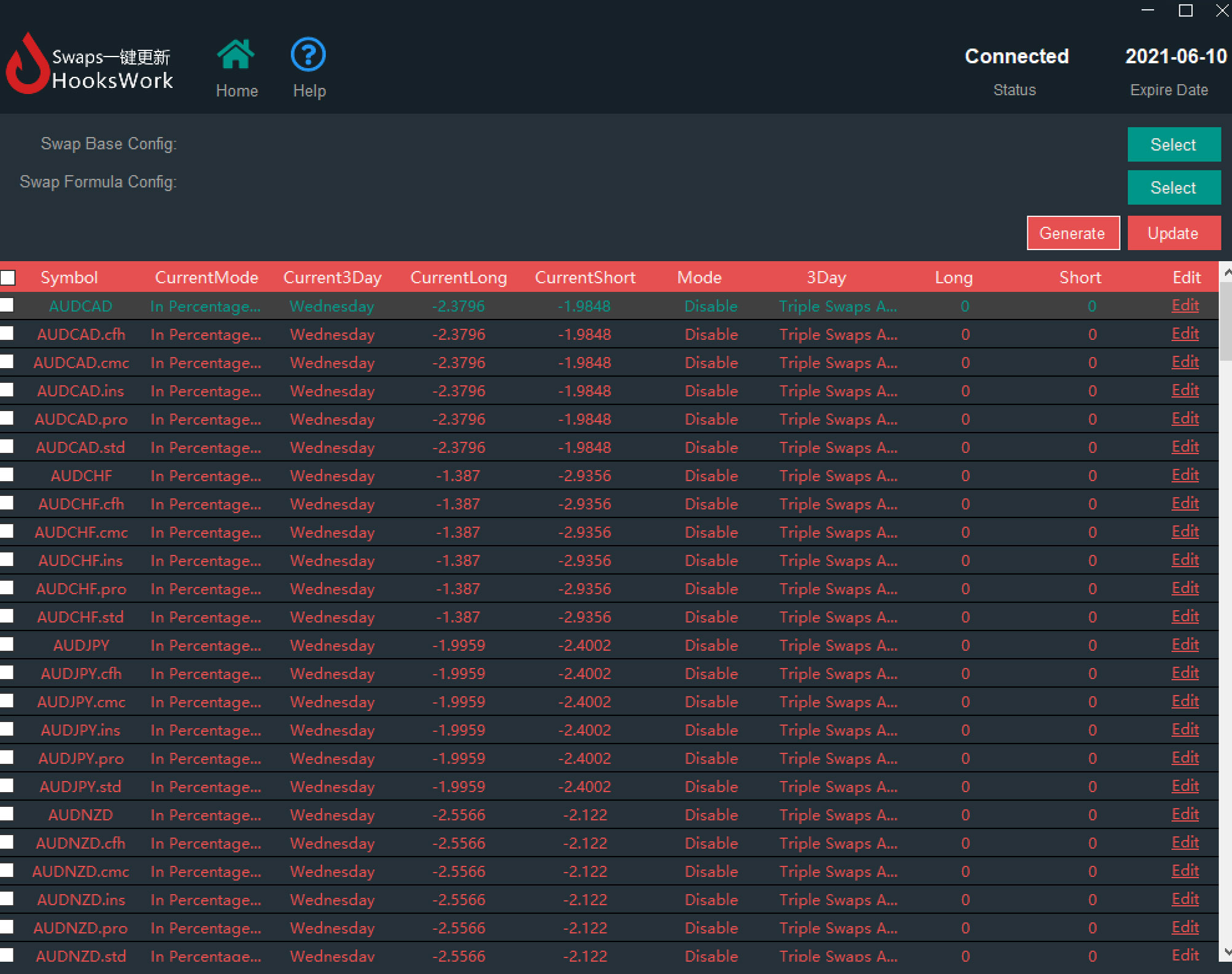Check the AUDJPY.std row checkbox

pyautogui.click(x=7, y=786)
